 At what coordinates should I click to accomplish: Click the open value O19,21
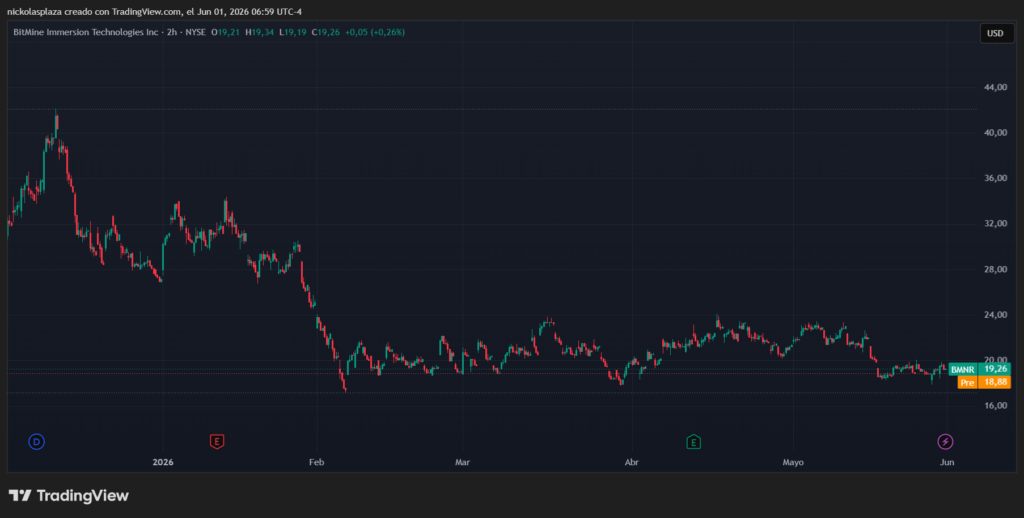point(226,32)
